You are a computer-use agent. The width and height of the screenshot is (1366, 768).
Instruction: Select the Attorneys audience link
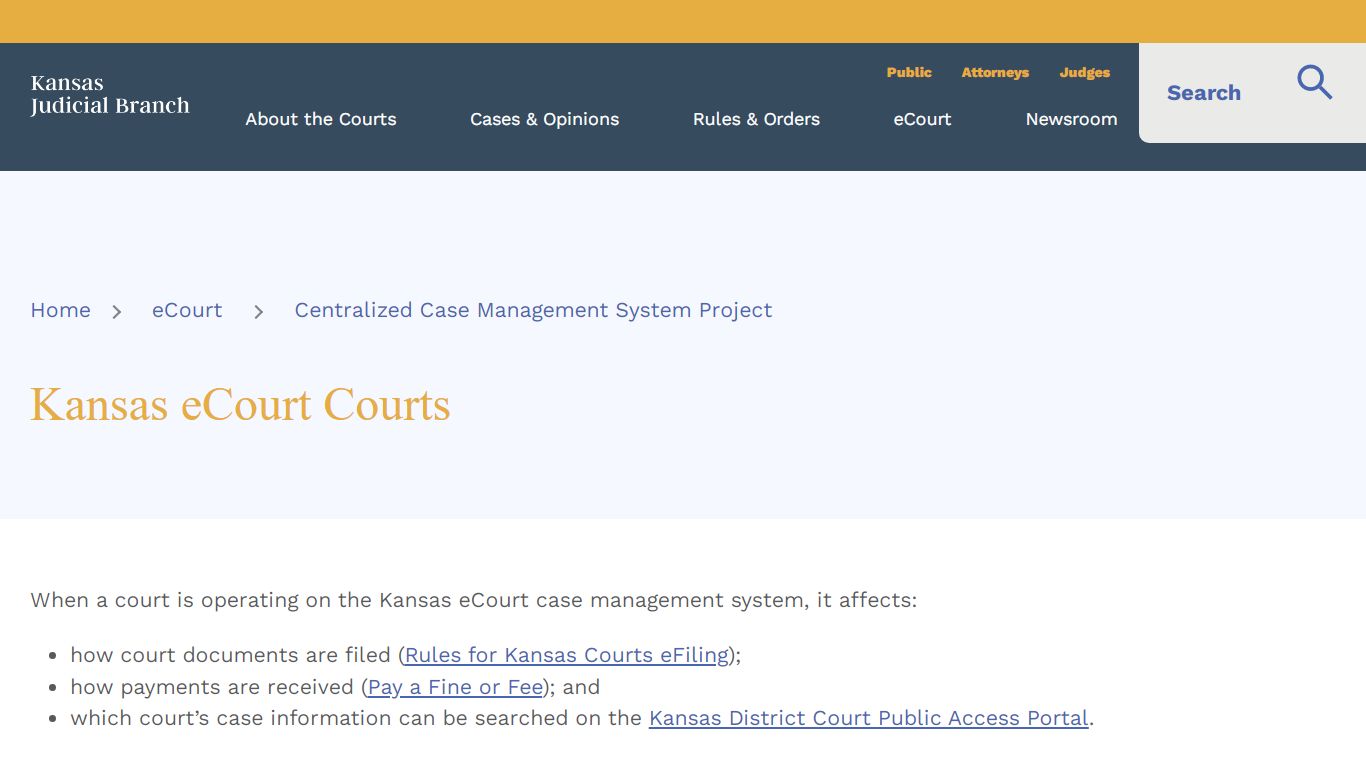point(995,72)
